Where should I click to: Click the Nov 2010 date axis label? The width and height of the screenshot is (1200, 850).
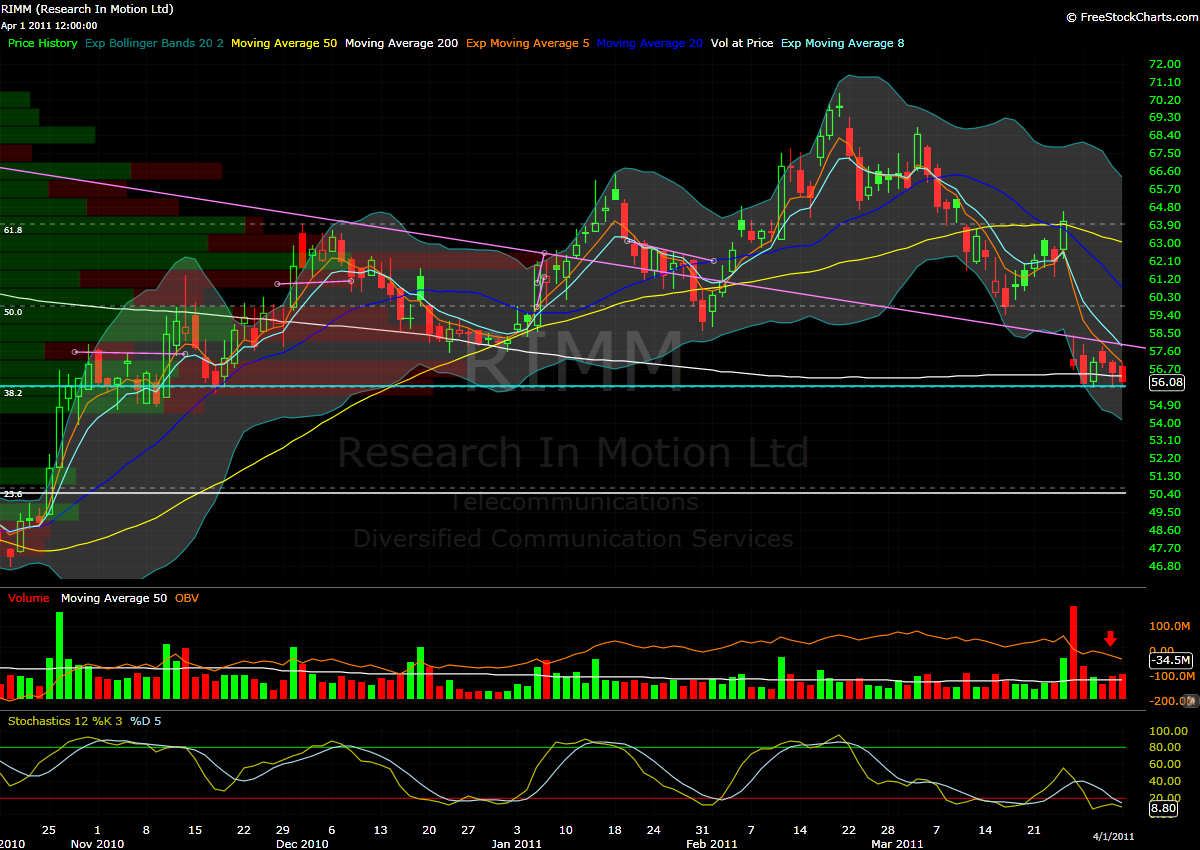tap(97, 844)
